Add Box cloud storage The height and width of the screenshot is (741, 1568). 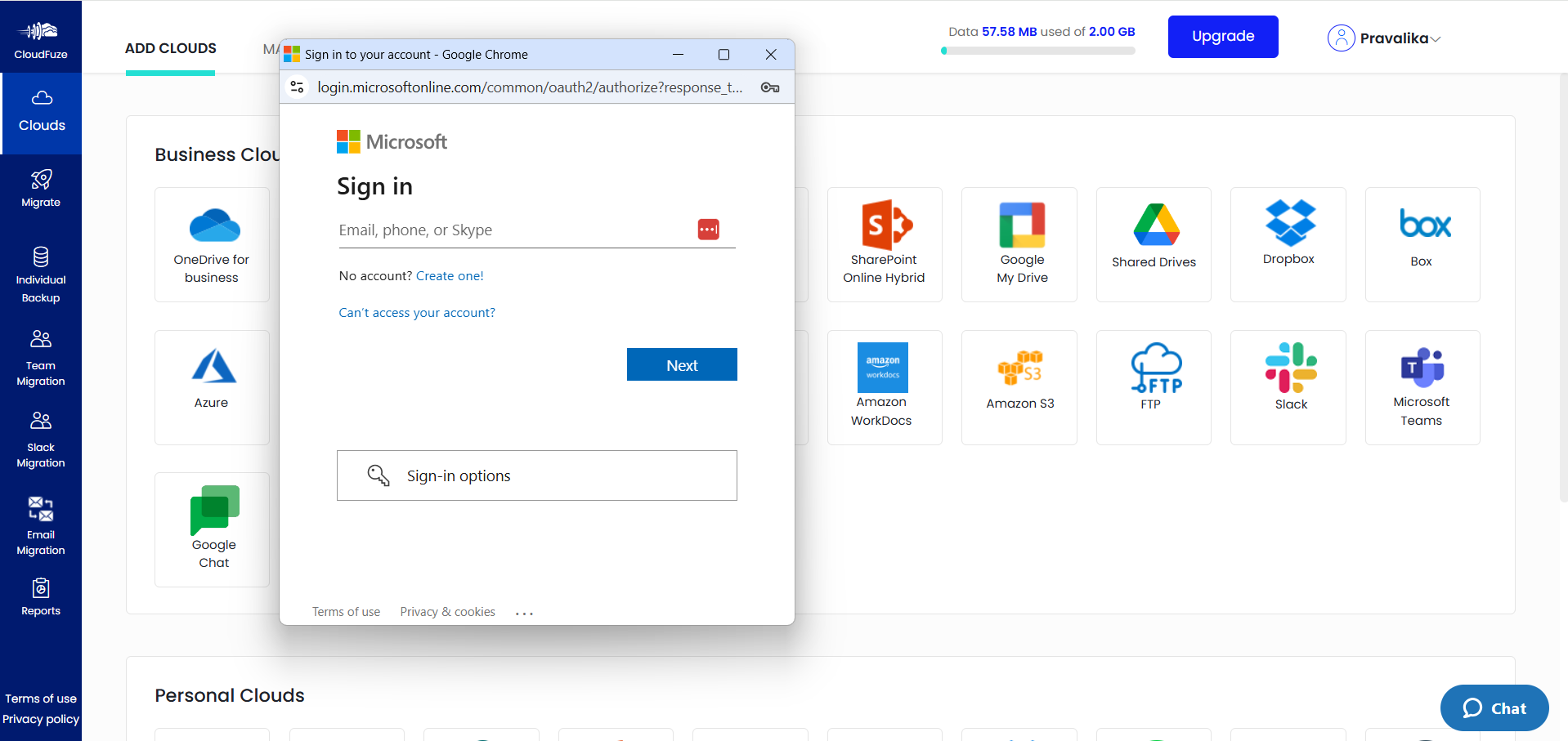(x=1422, y=244)
